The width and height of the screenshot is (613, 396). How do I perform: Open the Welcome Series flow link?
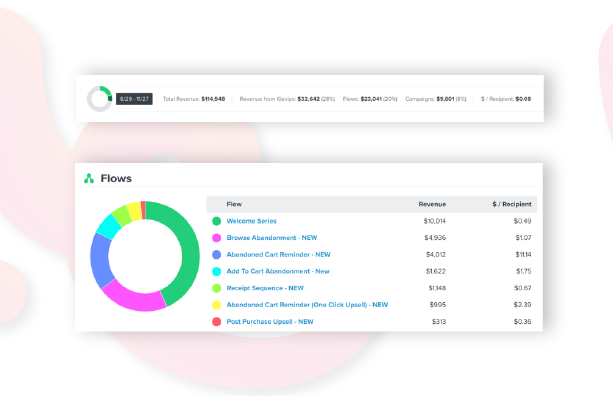click(251, 221)
